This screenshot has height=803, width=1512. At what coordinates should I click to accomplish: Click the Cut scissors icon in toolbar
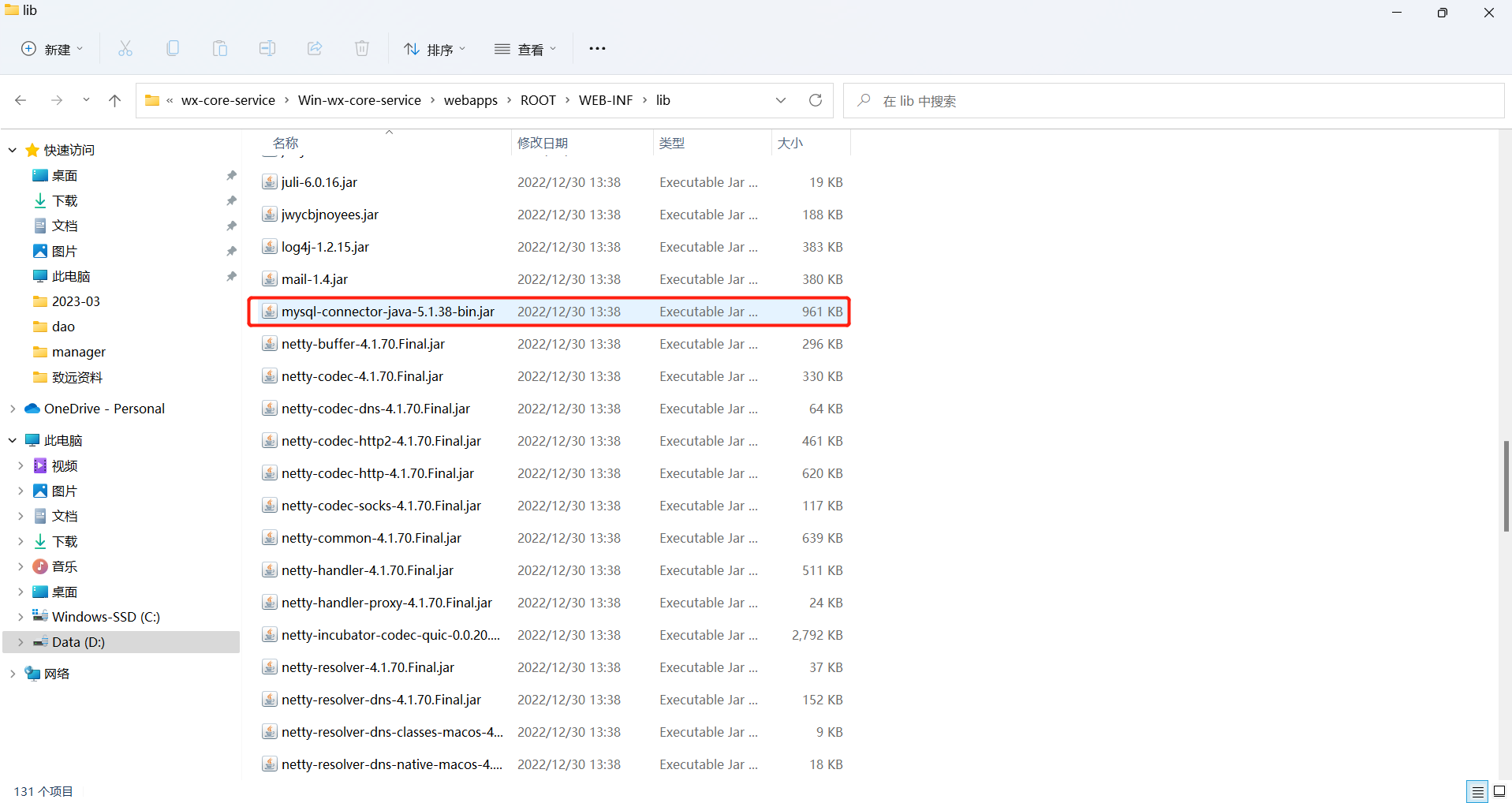click(125, 49)
